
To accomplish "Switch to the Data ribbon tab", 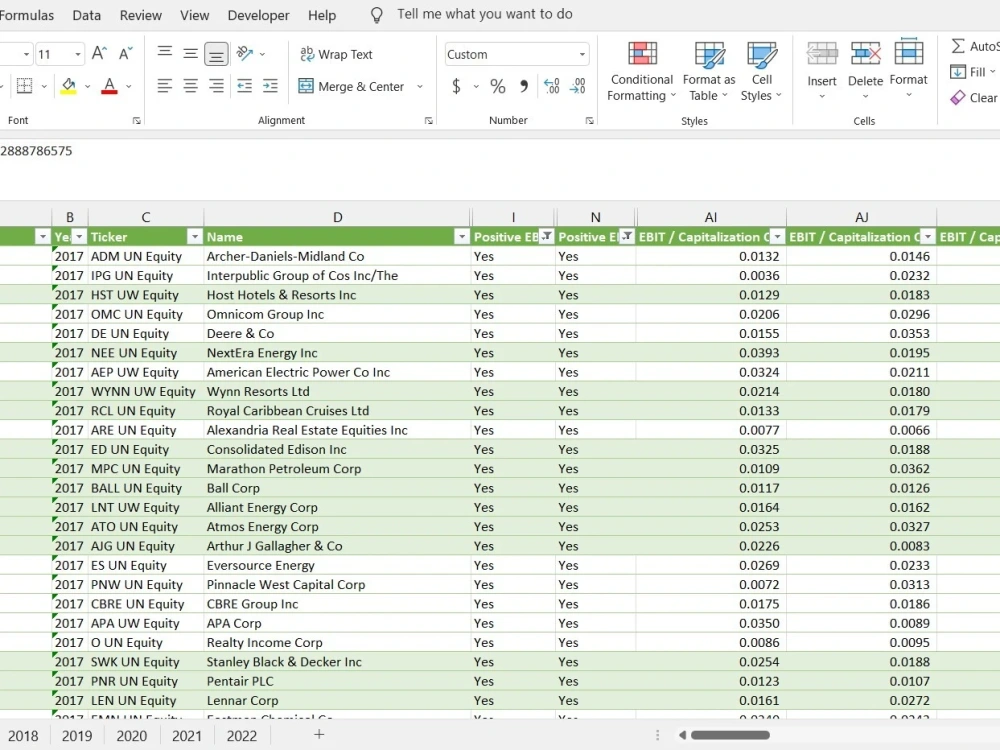I will pos(86,15).
